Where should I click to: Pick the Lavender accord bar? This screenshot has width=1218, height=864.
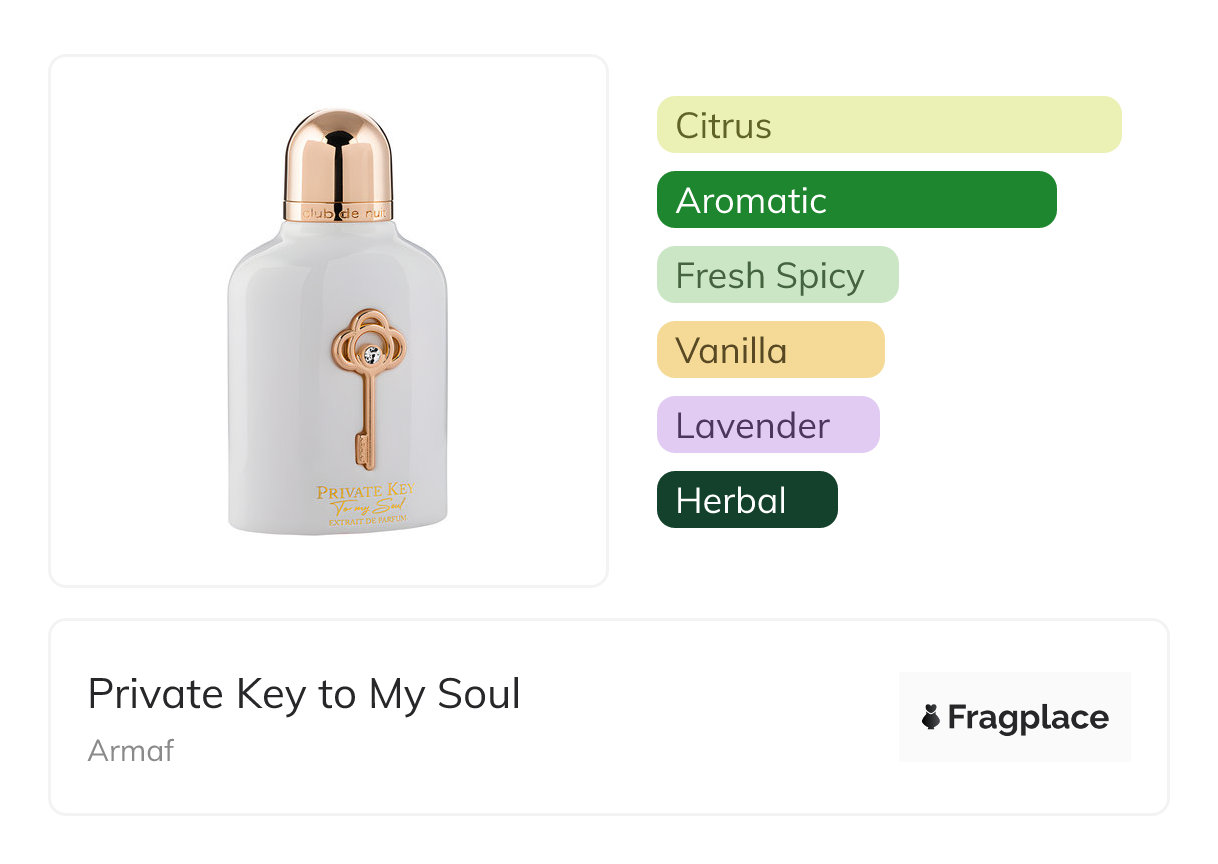coord(767,425)
